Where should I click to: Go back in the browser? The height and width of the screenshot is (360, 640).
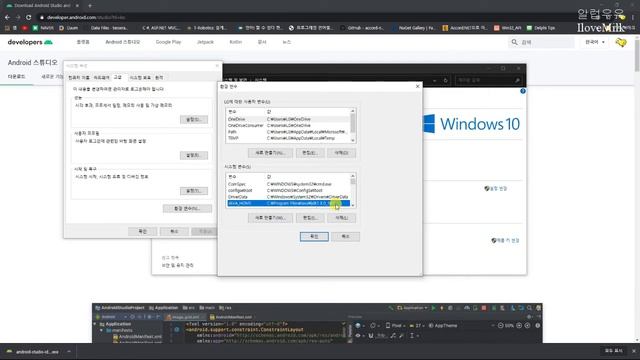pos(7,17)
